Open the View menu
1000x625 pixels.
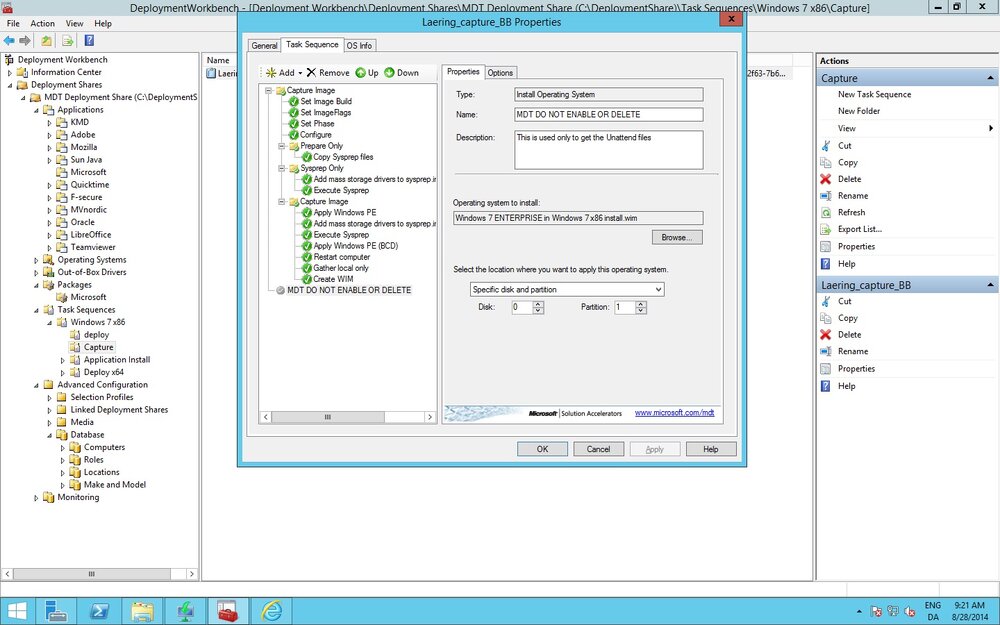coord(75,23)
